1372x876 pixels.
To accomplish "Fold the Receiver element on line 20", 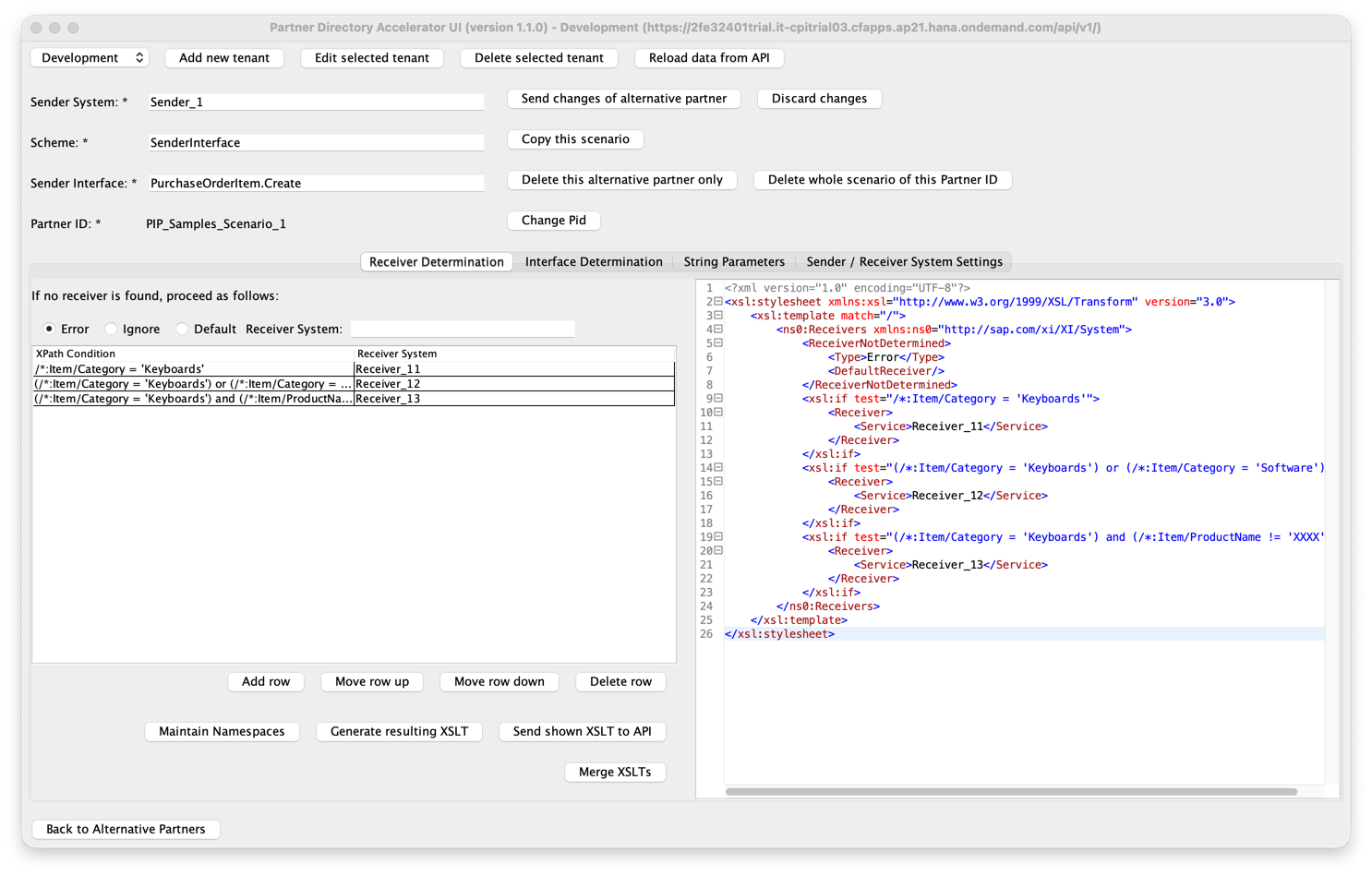I will pos(718,551).
